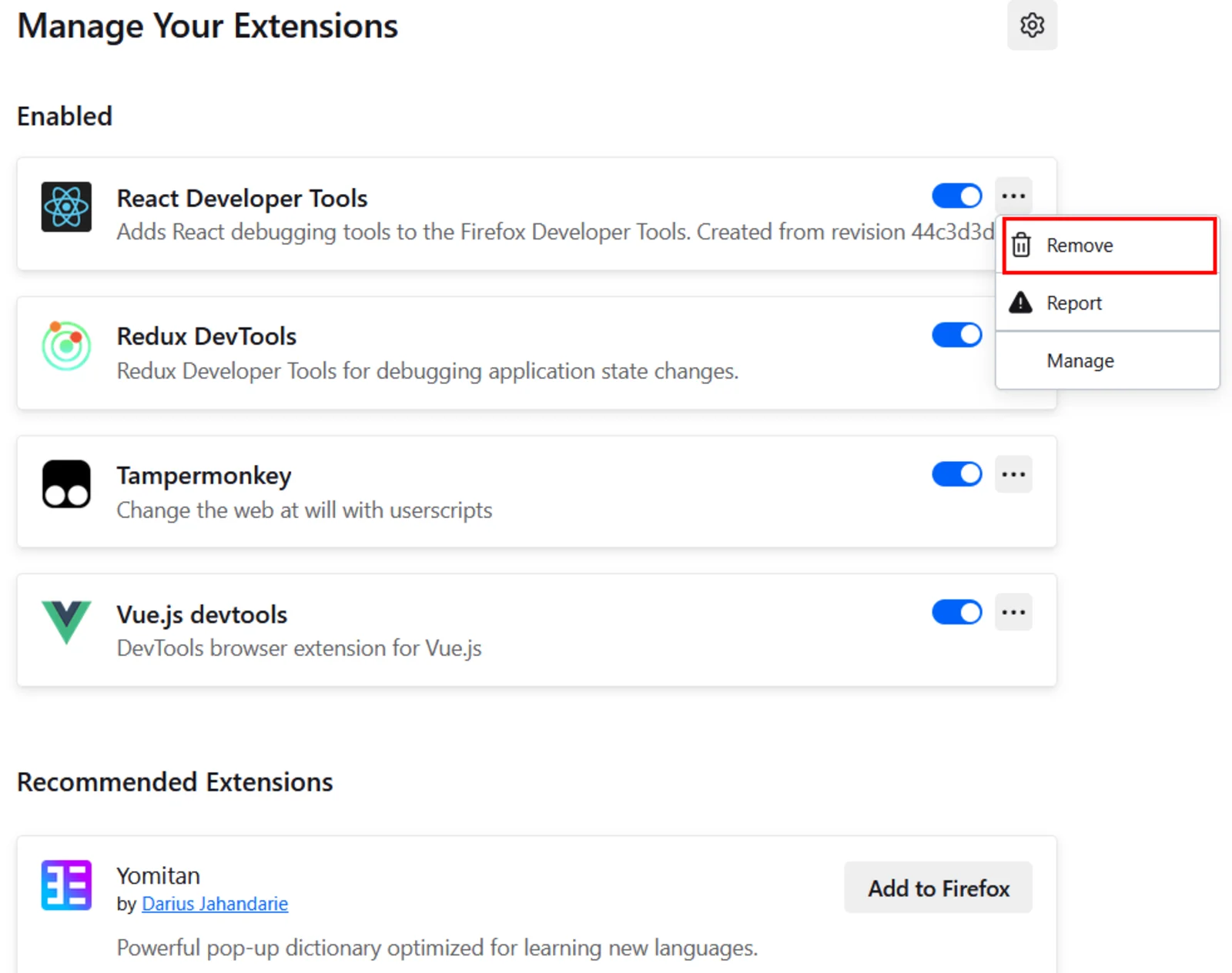Click Add to Firefox for Yomitan
1232x973 pixels.
tap(938, 888)
